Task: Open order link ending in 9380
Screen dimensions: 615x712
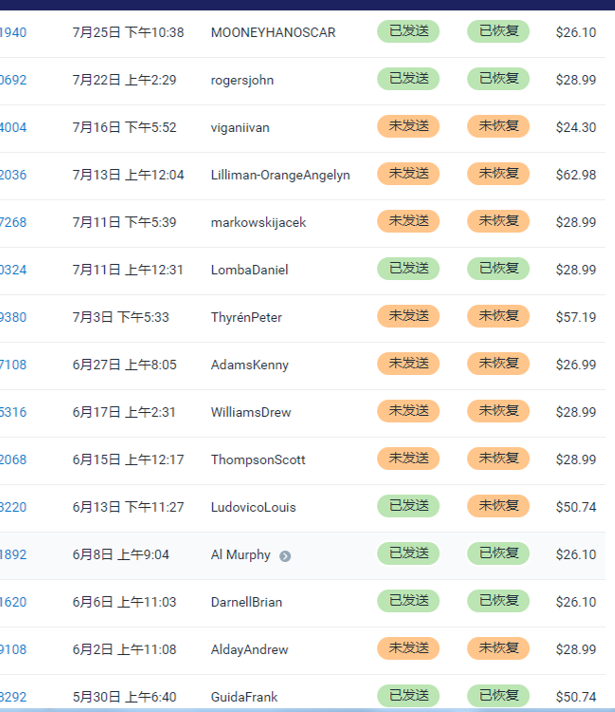Action: pyautogui.click(x=13, y=318)
